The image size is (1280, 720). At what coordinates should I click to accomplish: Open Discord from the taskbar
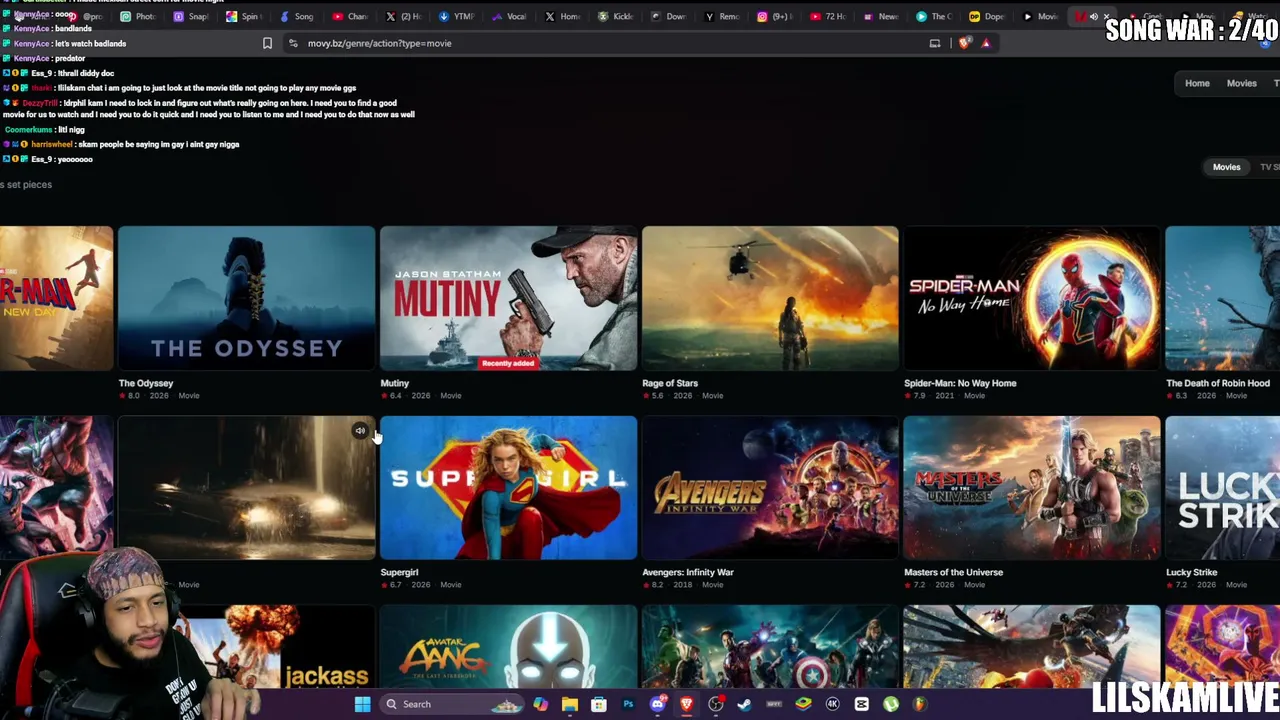[x=657, y=704]
